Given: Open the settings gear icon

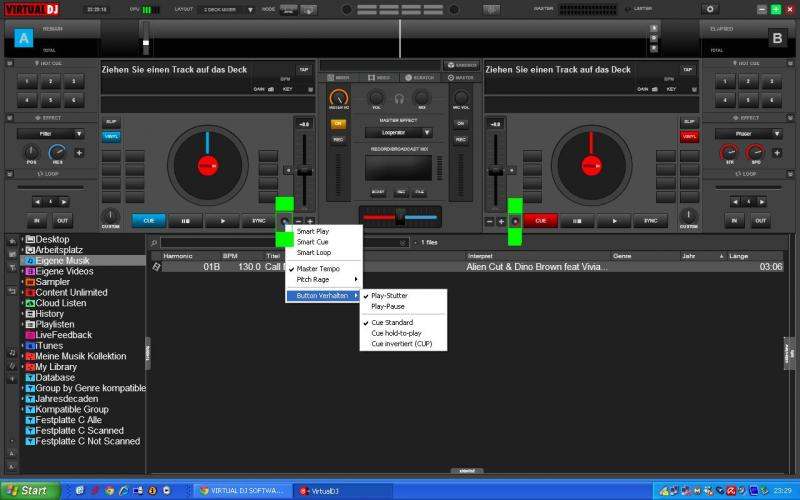Looking at the screenshot, I should pyautogui.click(x=710, y=9).
